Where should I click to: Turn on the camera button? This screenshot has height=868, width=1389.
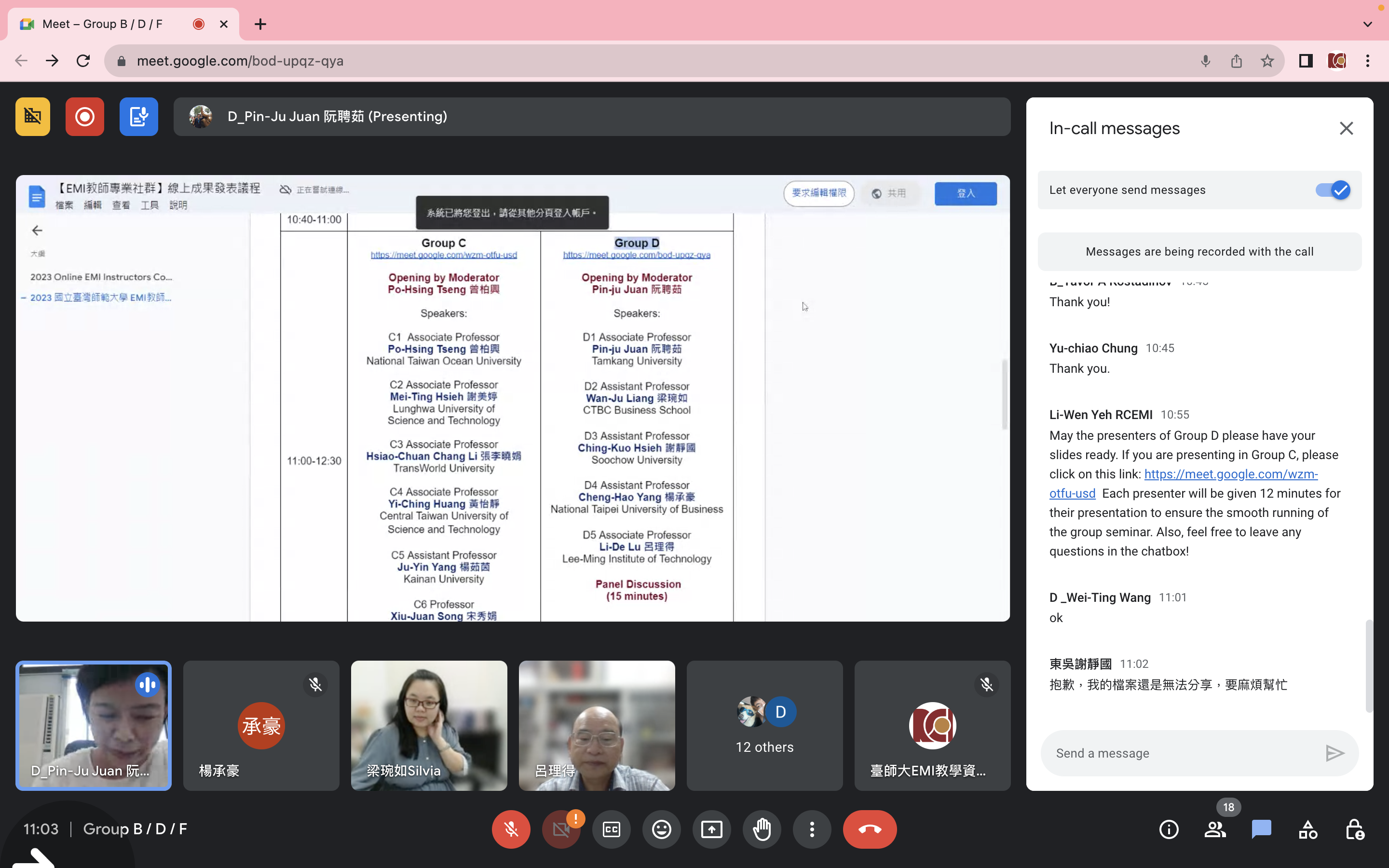click(561, 829)
